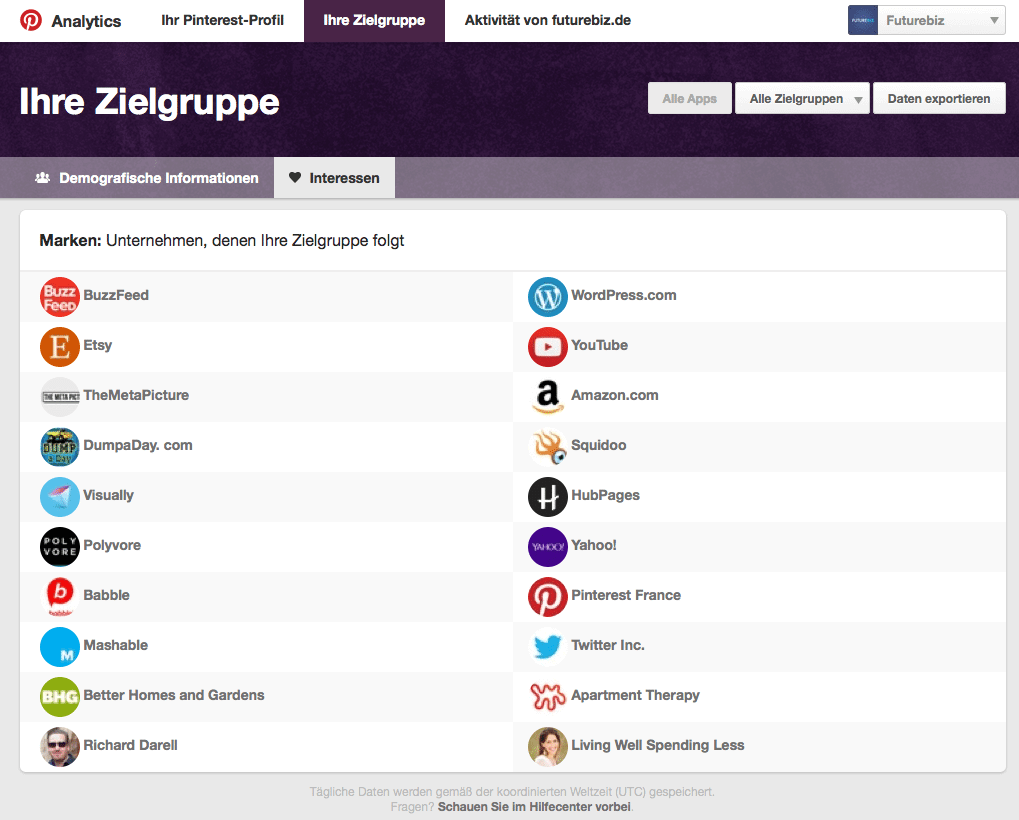
Task: Open the Futurebiz account dropdown
Action: (927, 20)
